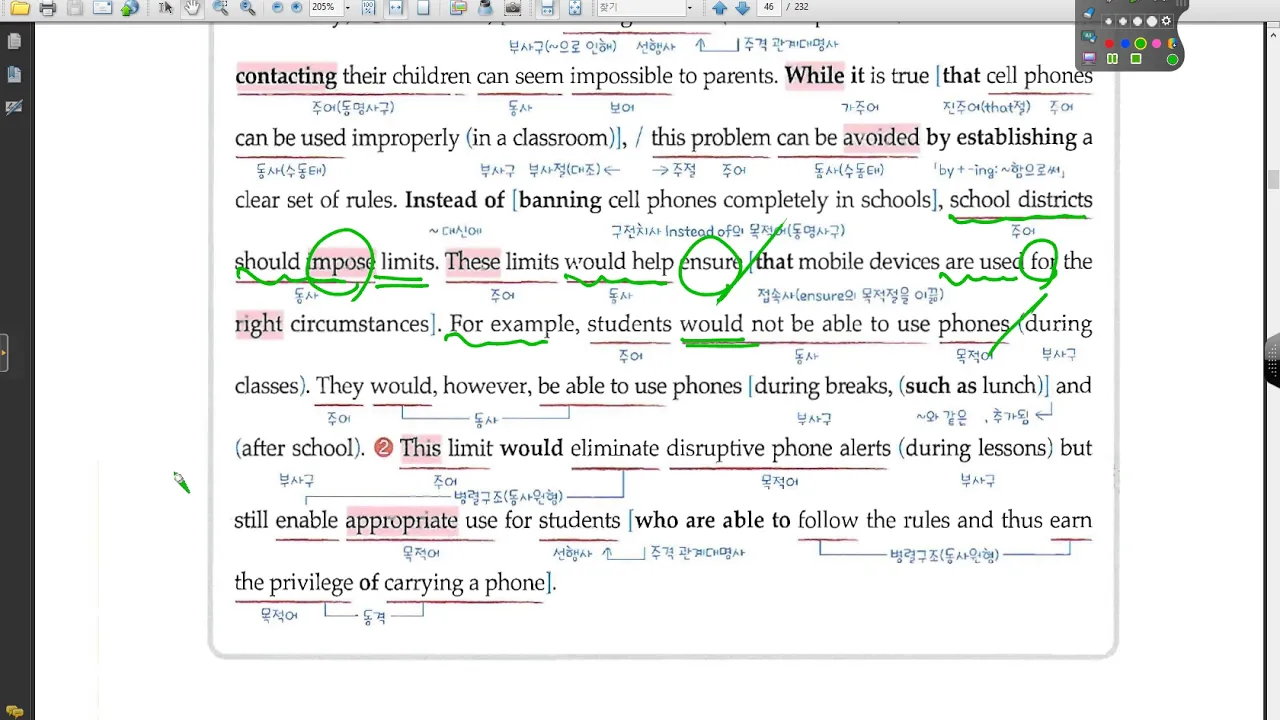The height and width of the screenshot is (720, 1280).
Task: Pick the blue pen color
Action: point(1125,43)
